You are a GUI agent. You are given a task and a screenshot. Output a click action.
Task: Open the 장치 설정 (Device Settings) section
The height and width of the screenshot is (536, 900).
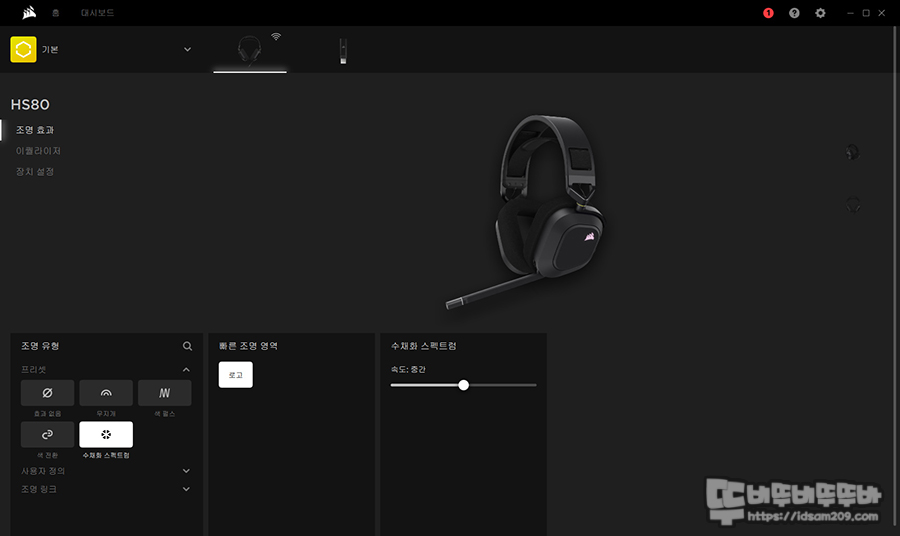34,172
